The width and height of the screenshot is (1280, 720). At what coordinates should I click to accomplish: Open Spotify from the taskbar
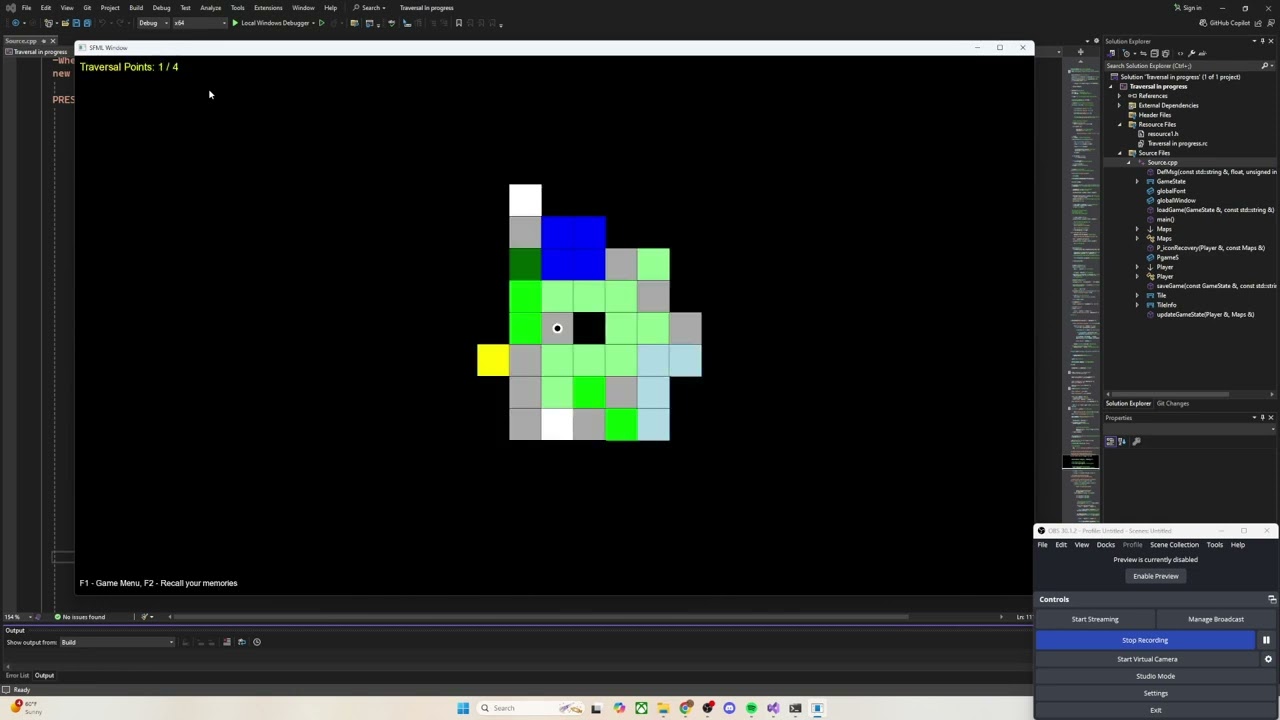tap(751, 708)
